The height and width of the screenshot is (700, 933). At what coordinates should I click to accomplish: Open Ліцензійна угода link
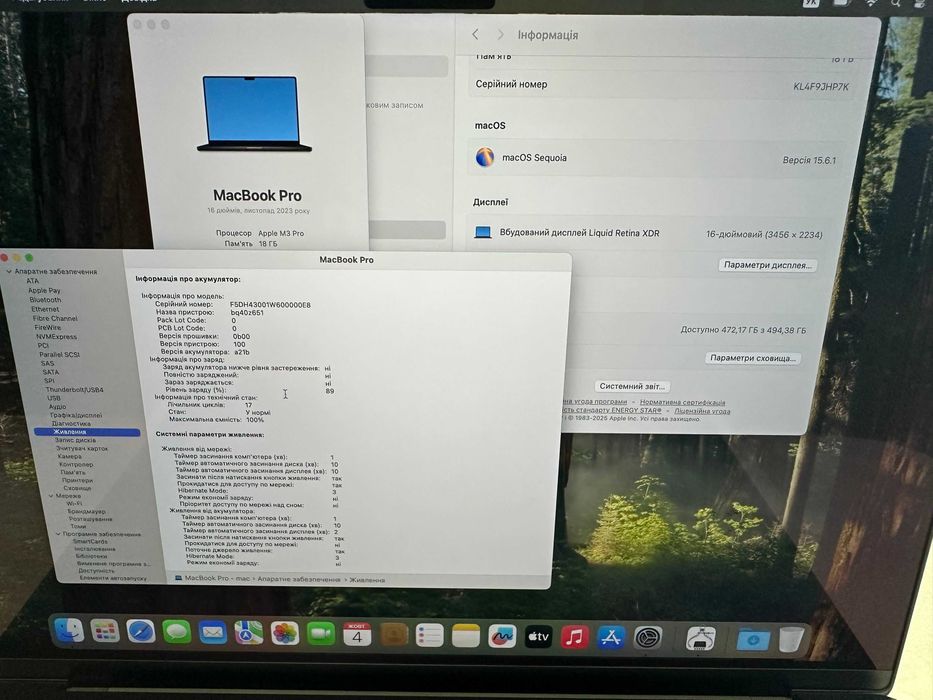click(x=702, y=411)
